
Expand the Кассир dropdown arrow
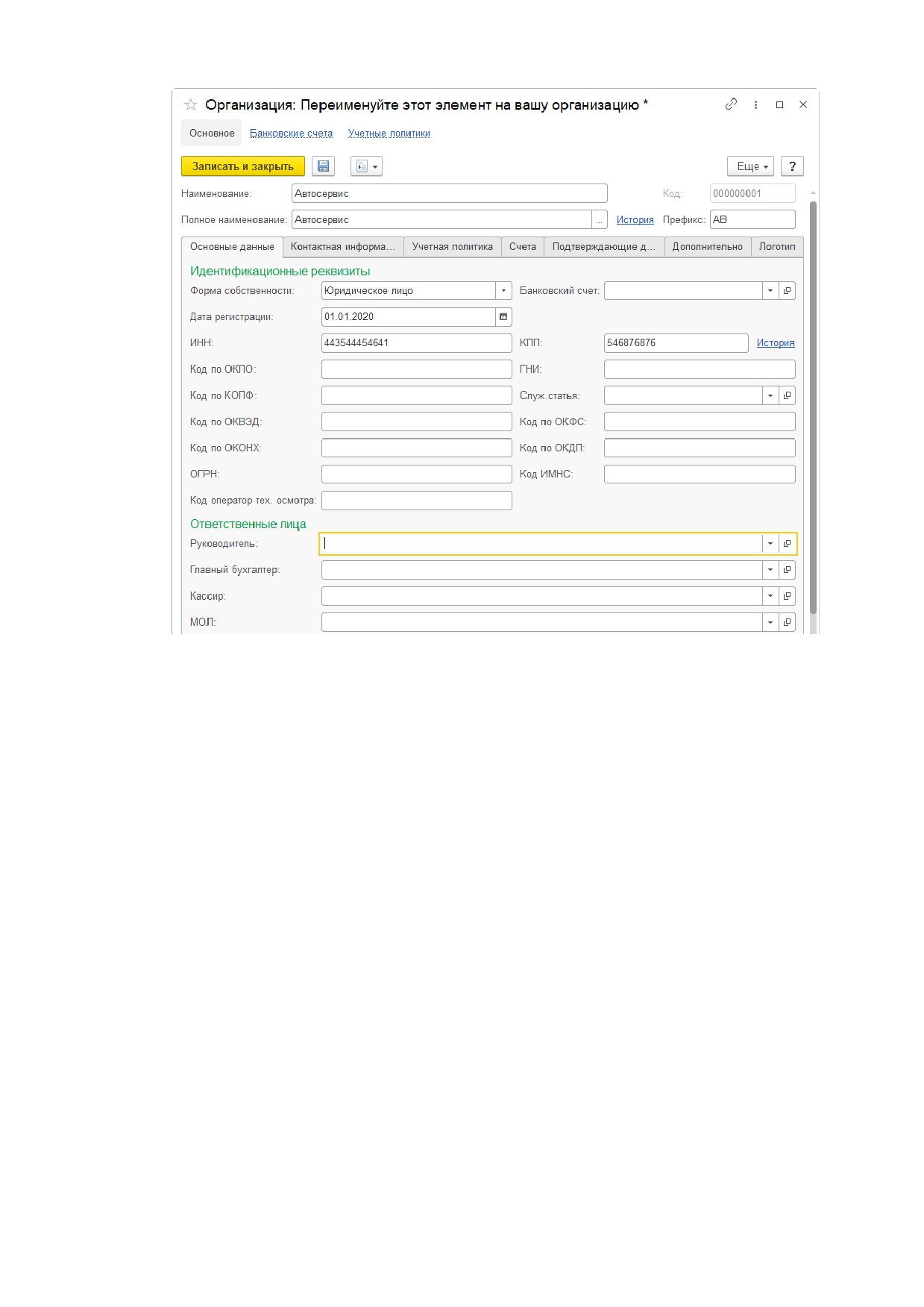point(770,596)
